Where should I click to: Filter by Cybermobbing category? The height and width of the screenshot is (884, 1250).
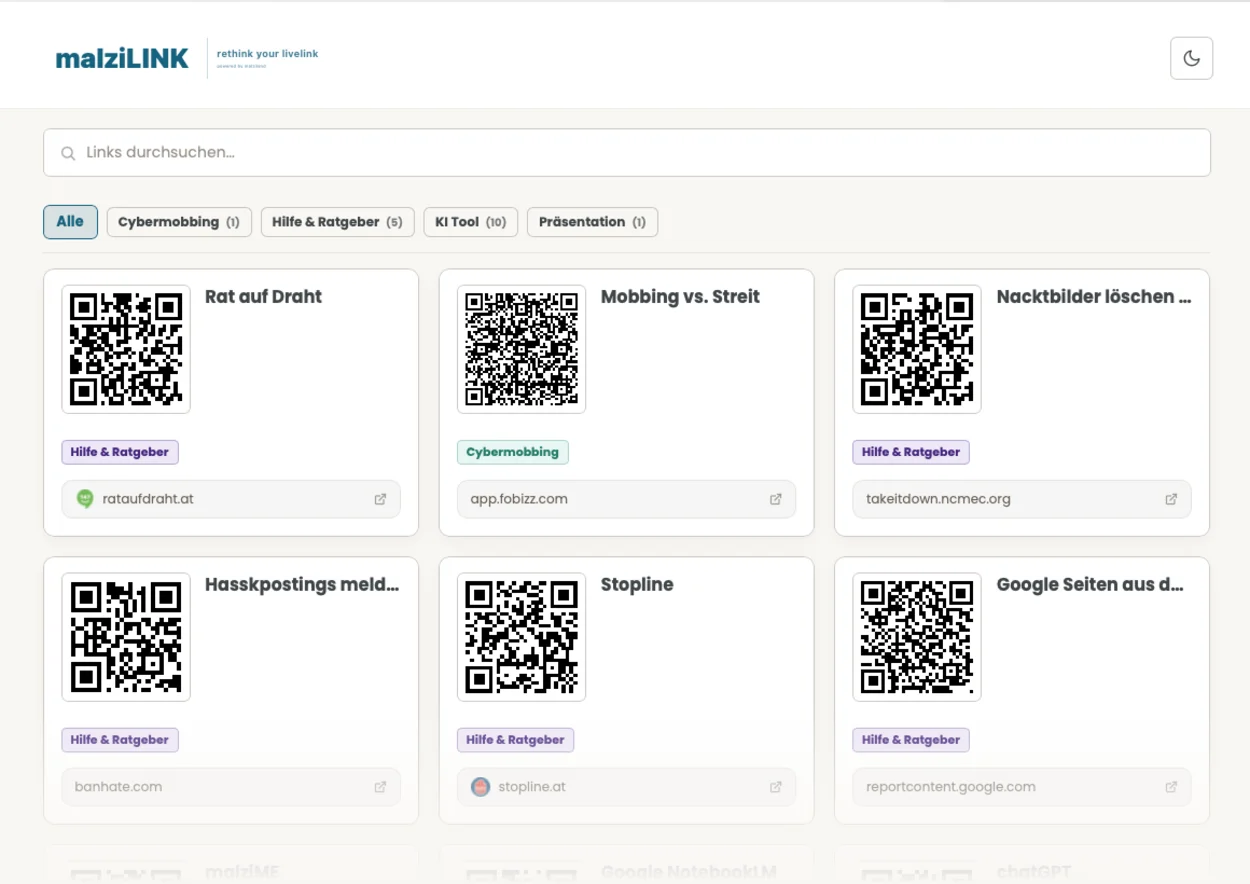pos(179,222)
